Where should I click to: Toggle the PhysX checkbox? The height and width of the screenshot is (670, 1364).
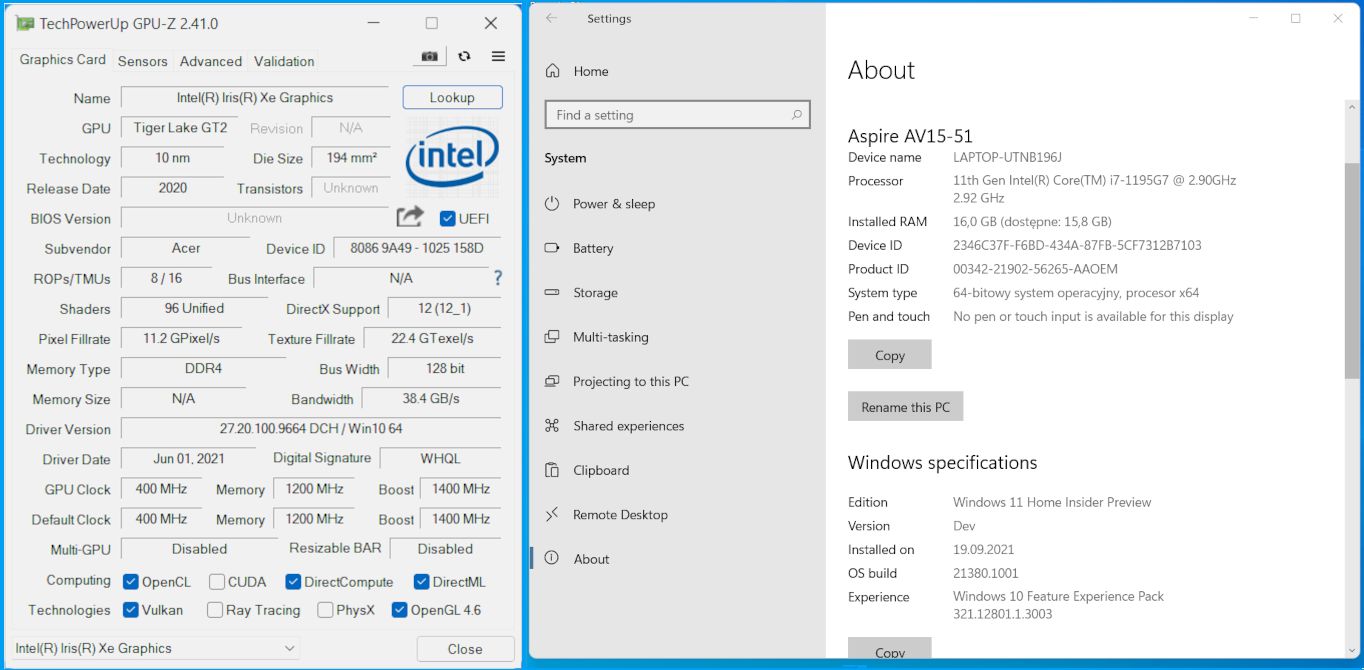coord(325,609)
